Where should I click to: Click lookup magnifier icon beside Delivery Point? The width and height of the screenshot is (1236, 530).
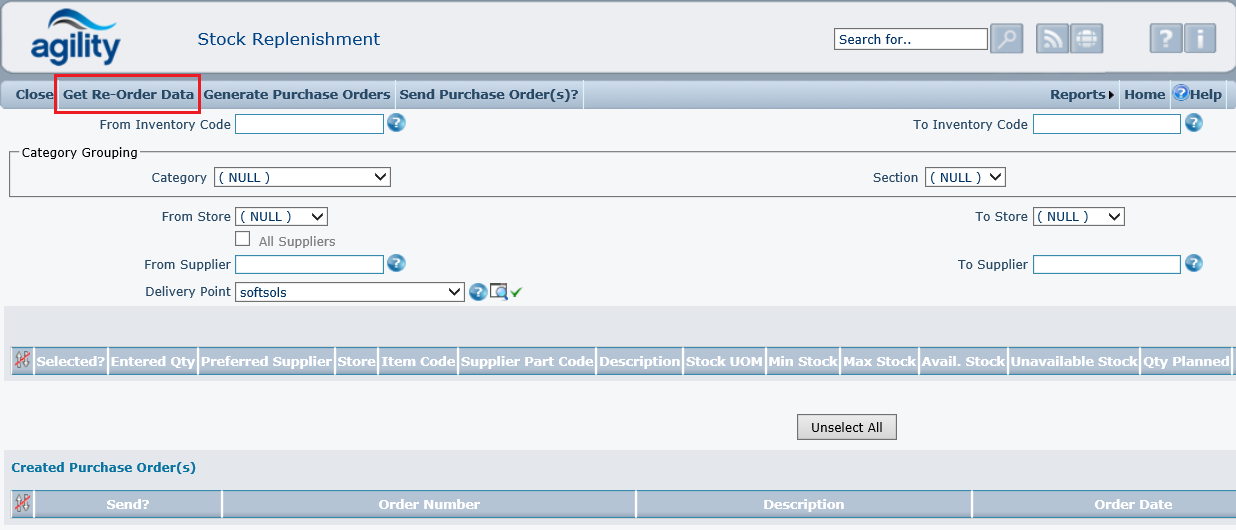[x=498, y=292]
